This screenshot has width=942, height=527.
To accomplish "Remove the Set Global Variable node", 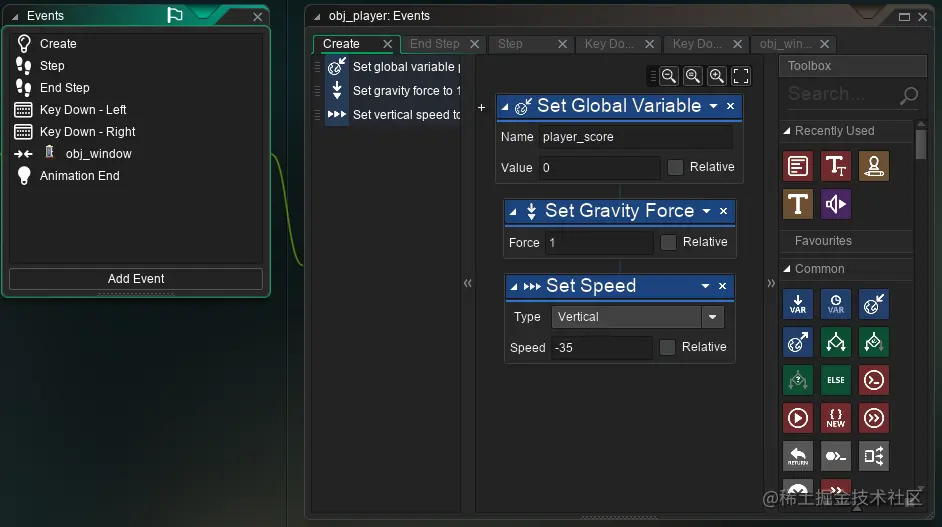I will (731, 106).
